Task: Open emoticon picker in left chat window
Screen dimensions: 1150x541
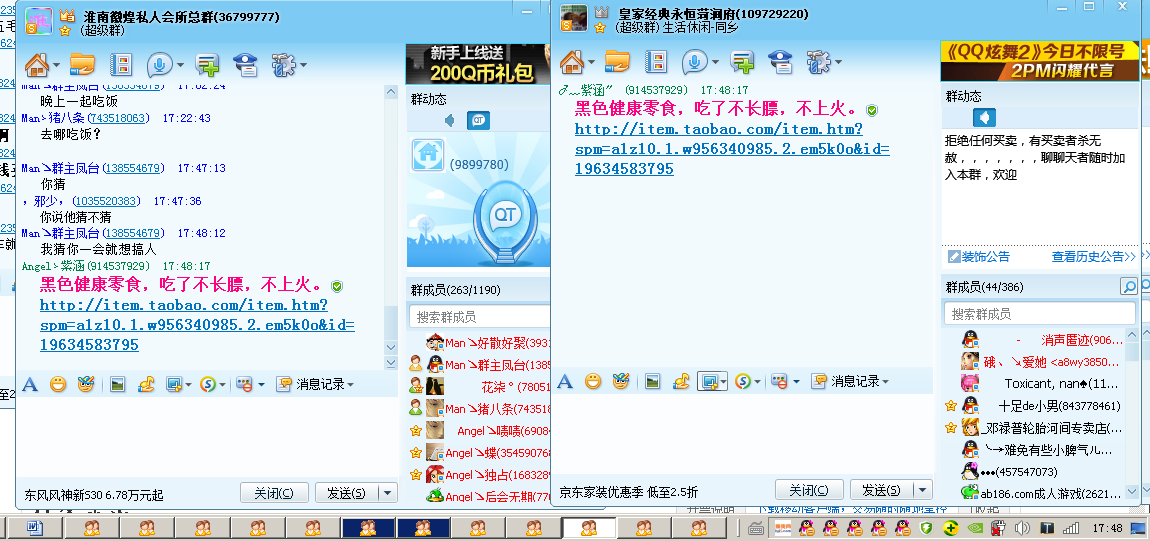Action: [58, 383]
